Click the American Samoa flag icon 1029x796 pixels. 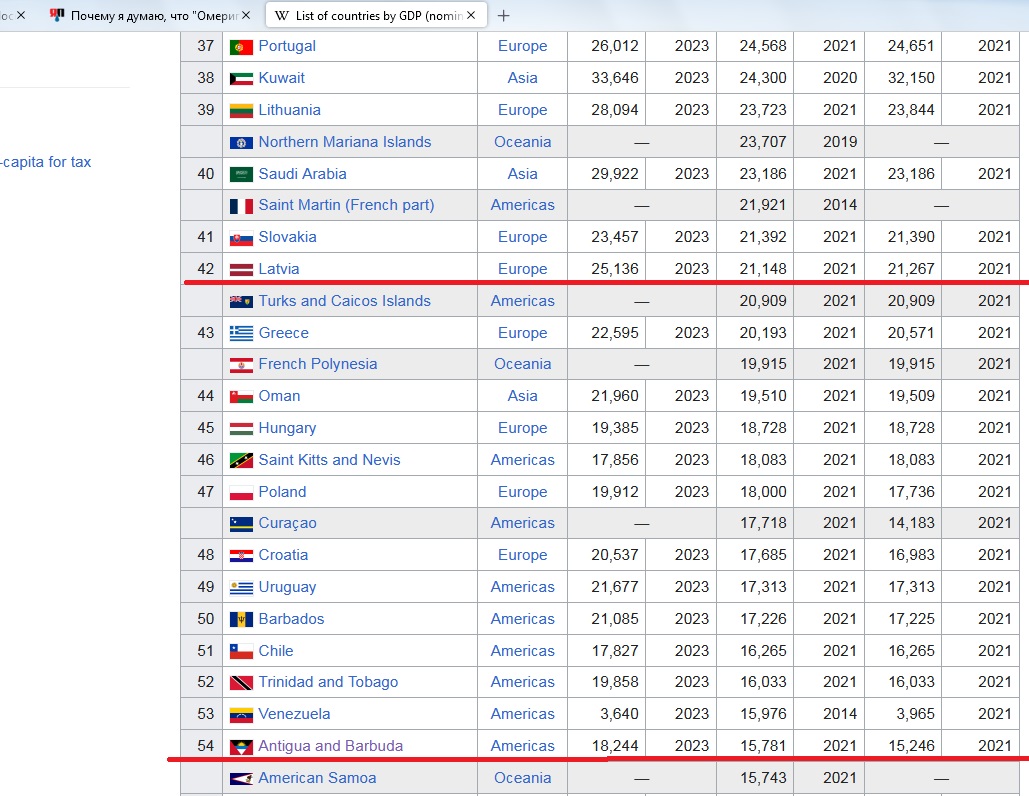pyautogui.click(x=241, y=779)
